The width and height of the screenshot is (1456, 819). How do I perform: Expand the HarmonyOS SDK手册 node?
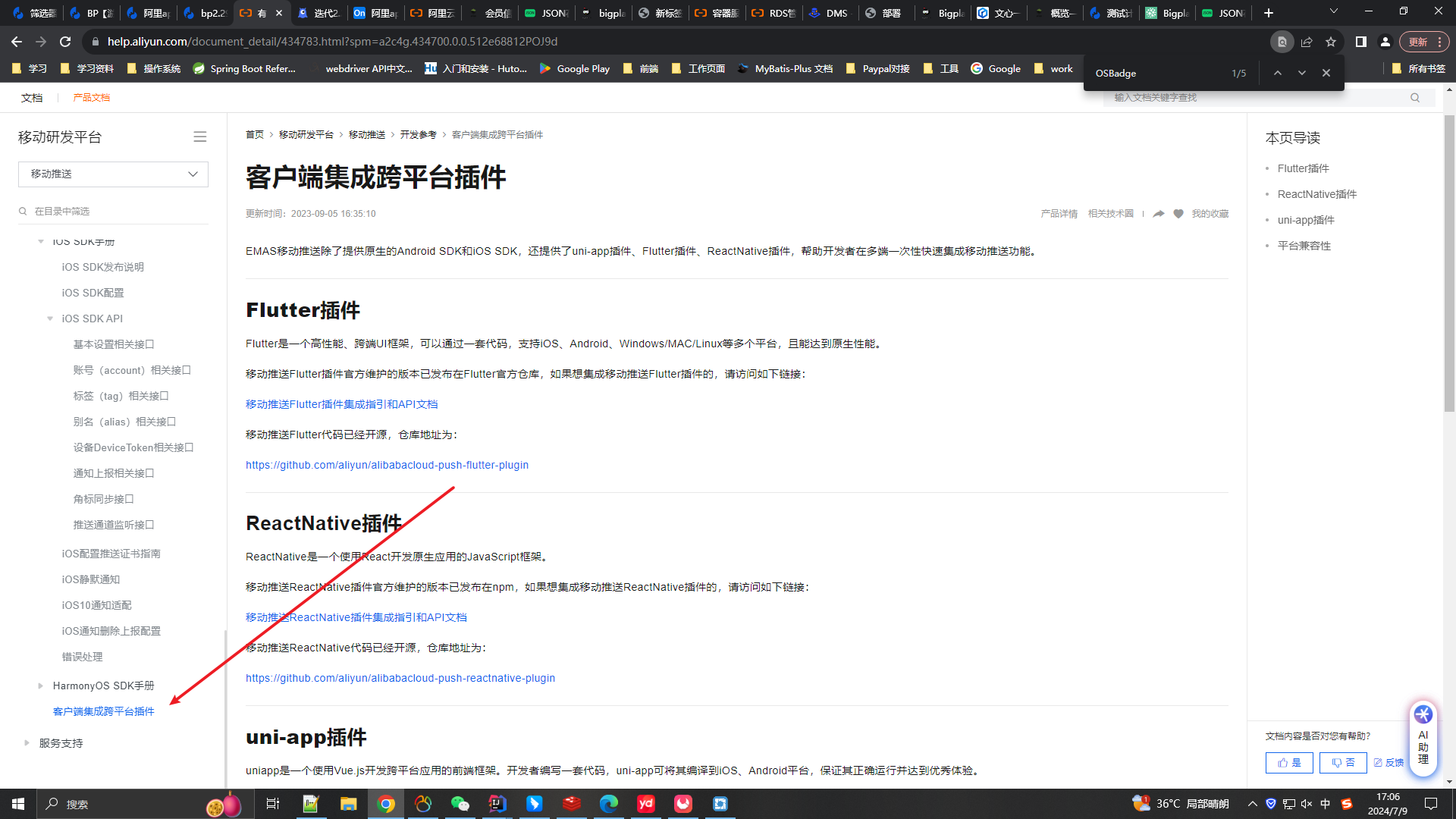(x=41, y=686)
